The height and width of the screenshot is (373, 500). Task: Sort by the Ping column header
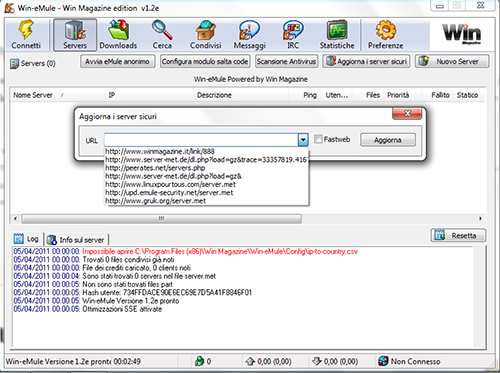pos(305,95)
